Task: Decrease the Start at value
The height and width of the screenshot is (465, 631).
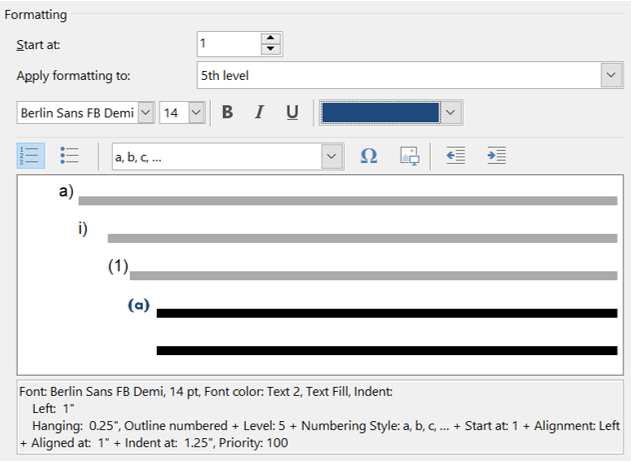Action: (269, 50)
